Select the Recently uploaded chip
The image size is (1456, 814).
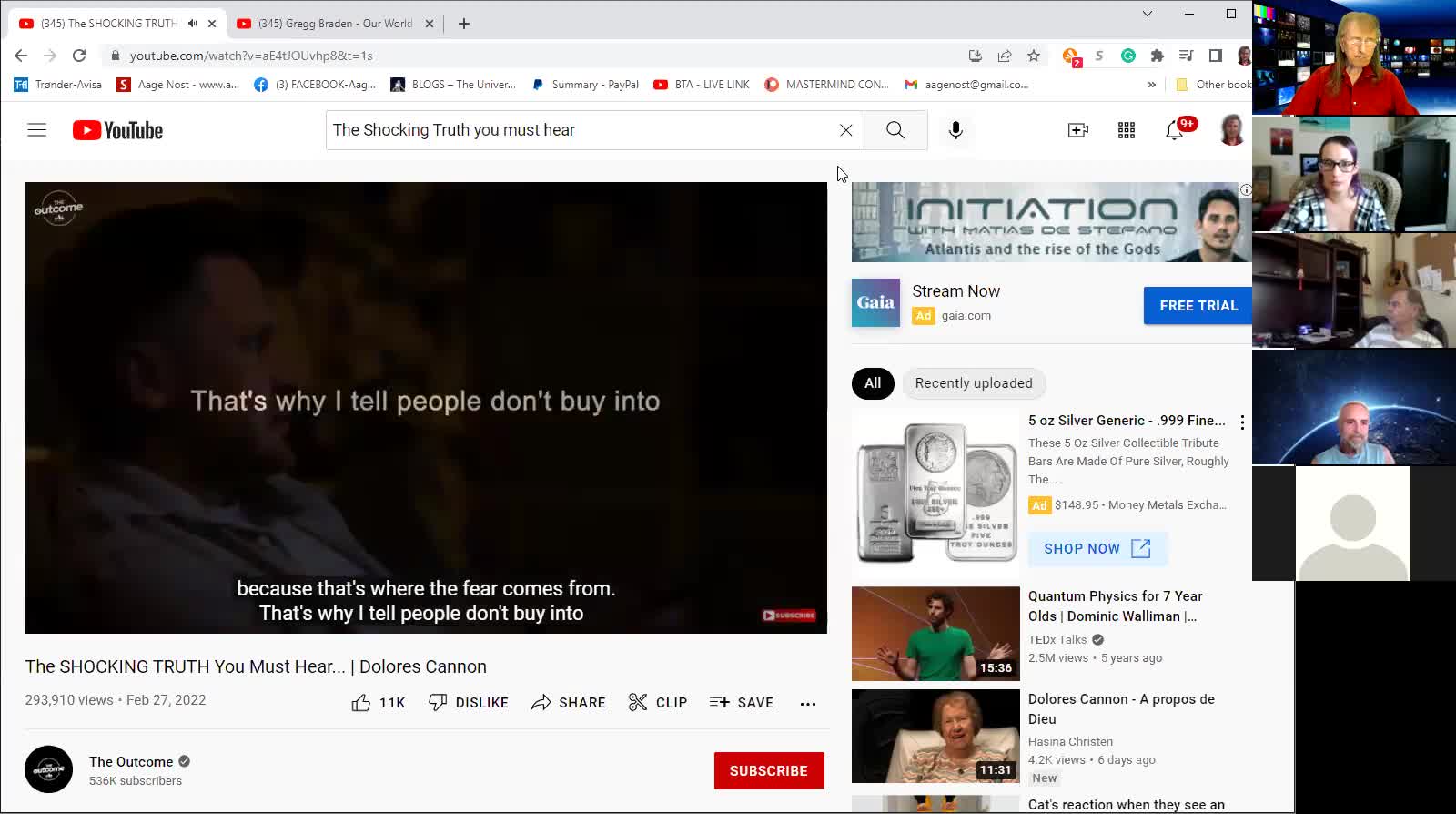(x=974, y=383)
